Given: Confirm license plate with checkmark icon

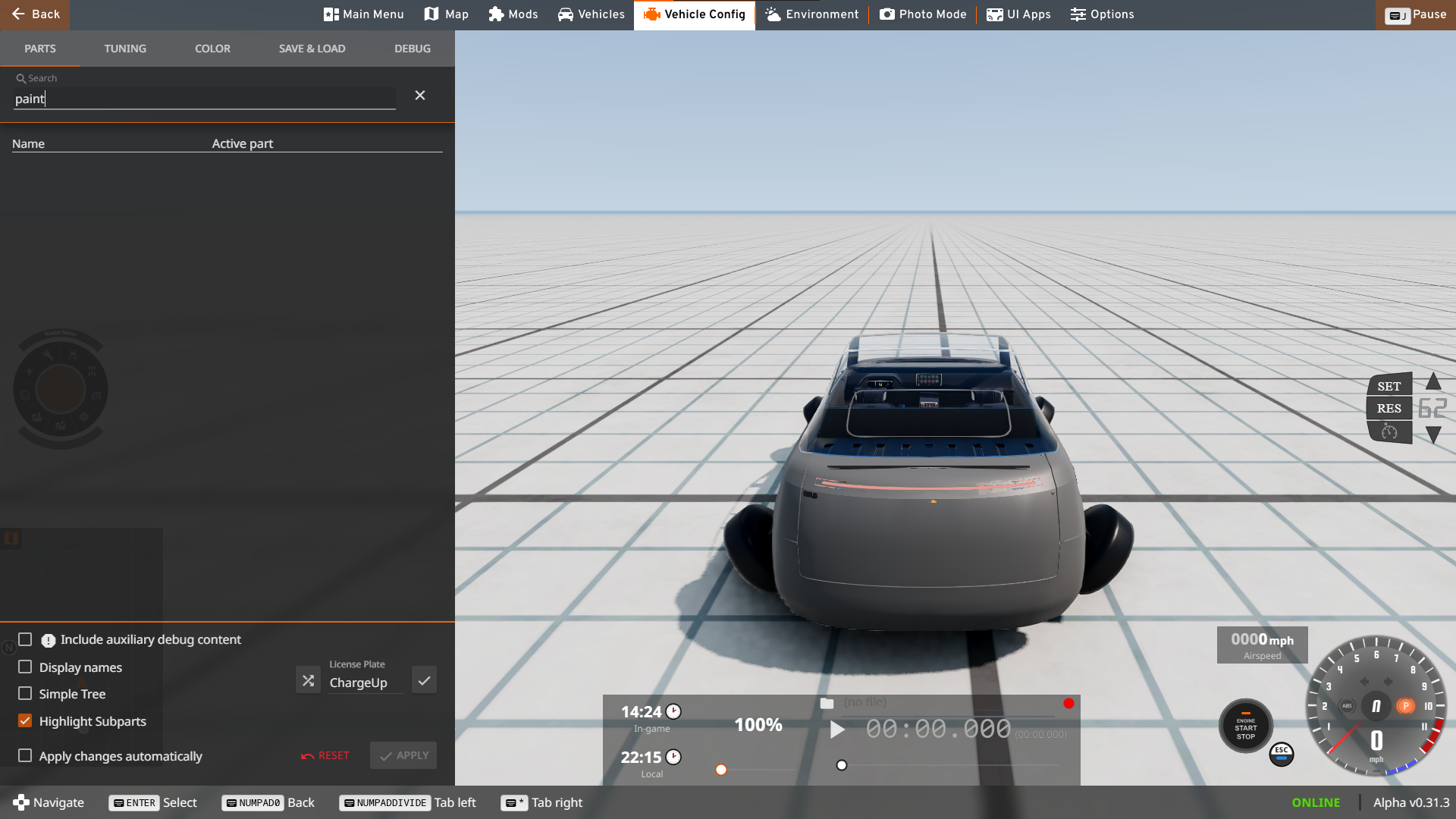Looking at the screenshot, I should tap(424, 680).
